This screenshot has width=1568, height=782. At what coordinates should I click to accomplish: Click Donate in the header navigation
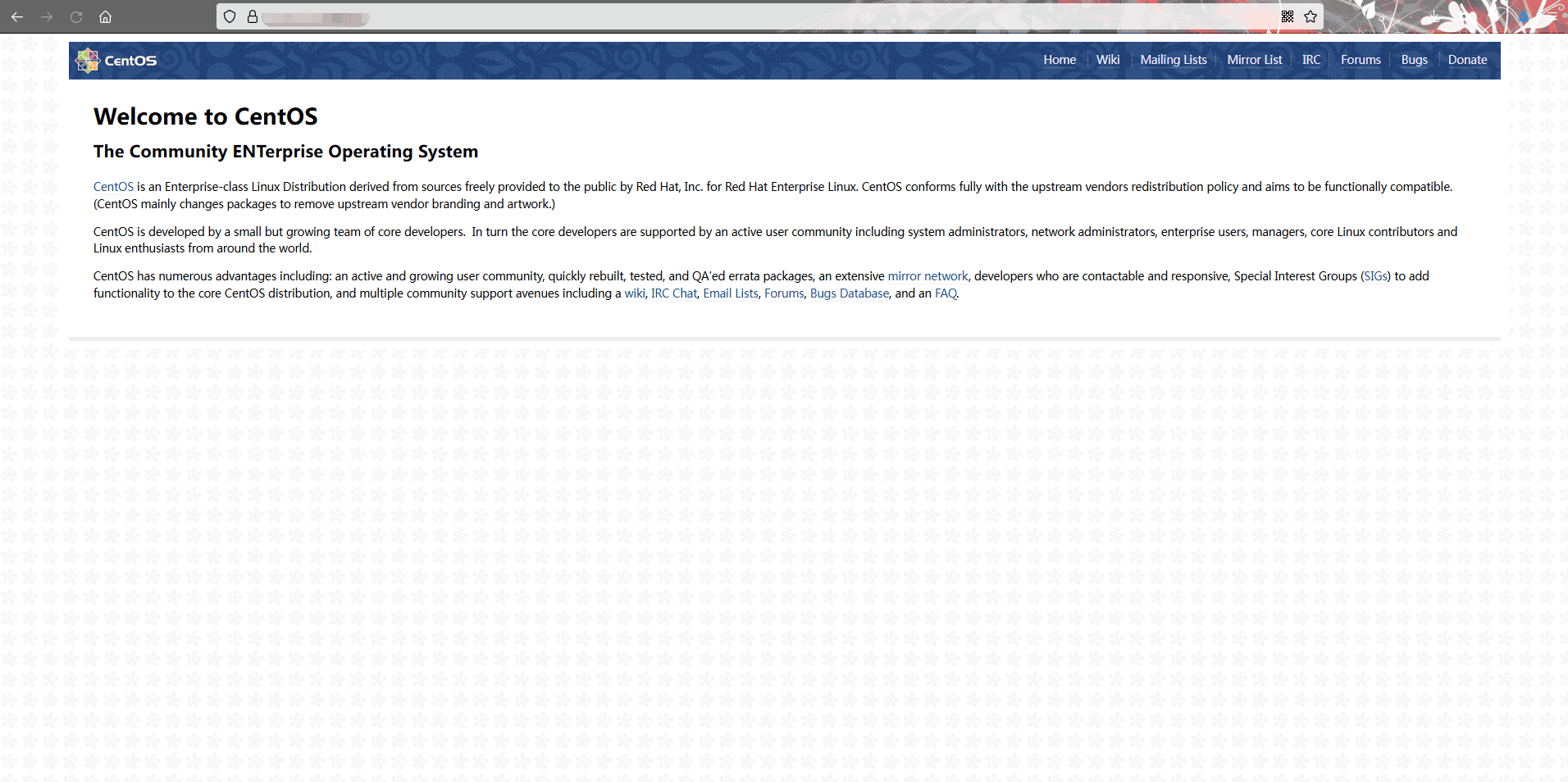(1467, 60)
